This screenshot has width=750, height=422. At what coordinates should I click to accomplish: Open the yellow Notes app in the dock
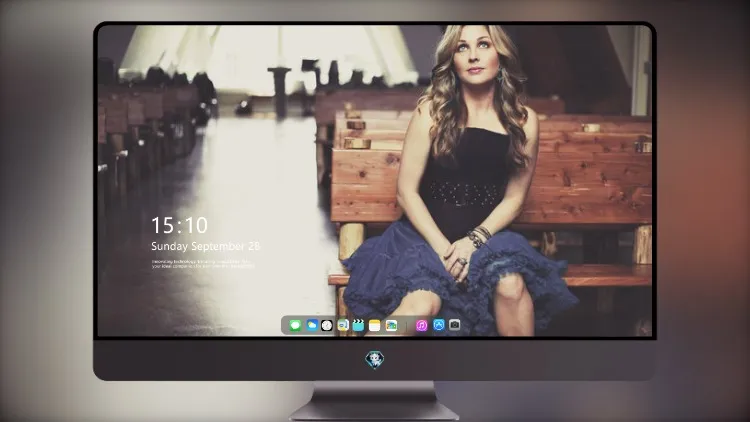(375, 325)
